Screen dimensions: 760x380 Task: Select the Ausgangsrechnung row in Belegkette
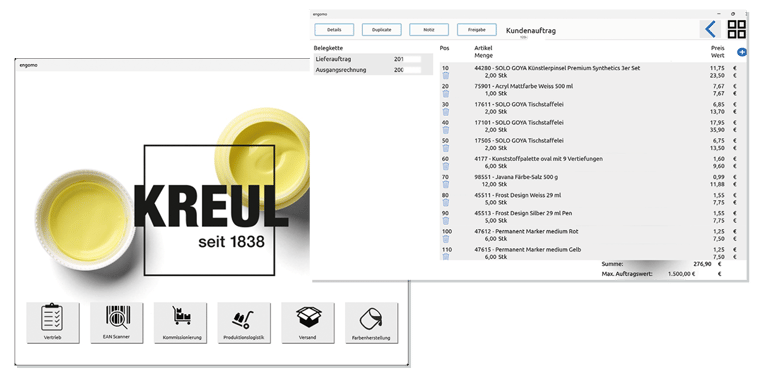click(x=373, y=70)
